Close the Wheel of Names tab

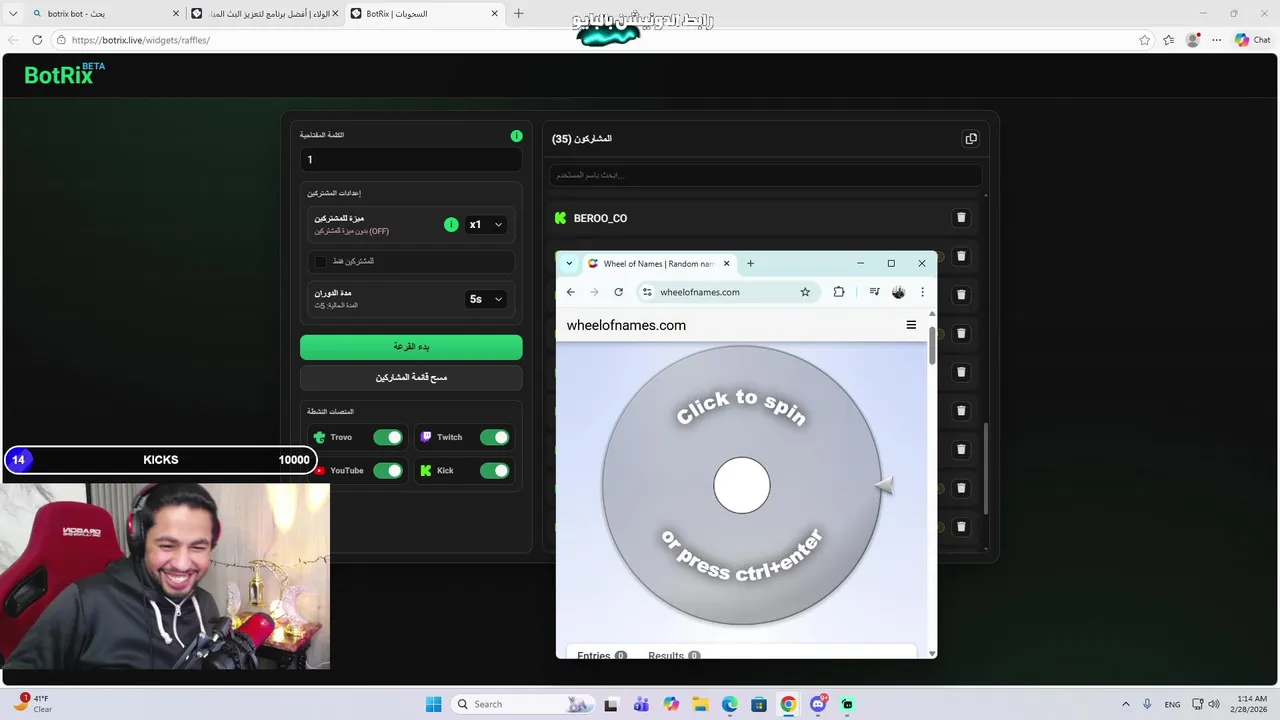(x=726, y=263)
